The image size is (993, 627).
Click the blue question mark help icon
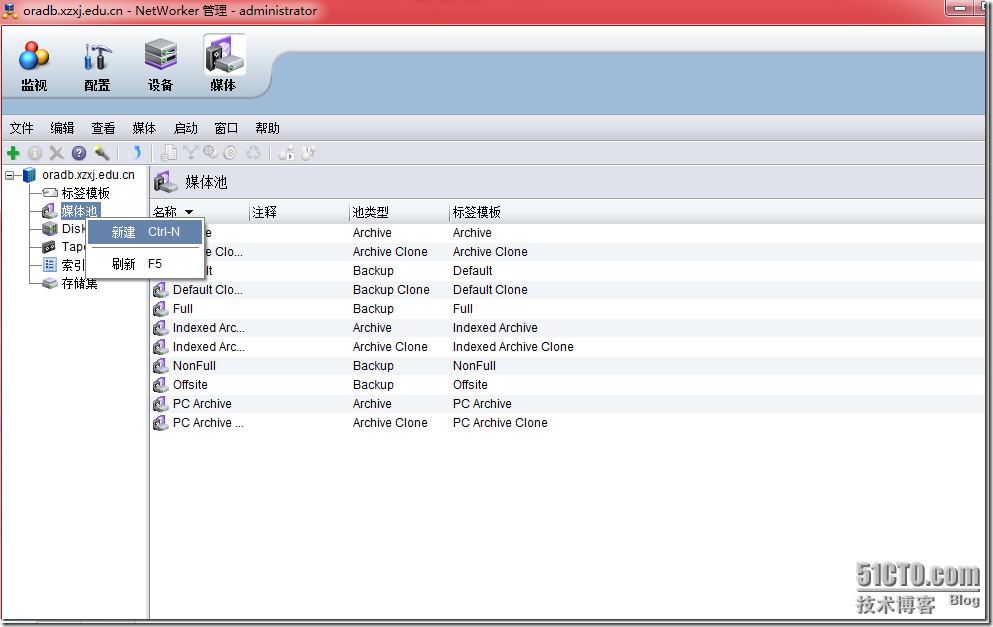point(79,153)
